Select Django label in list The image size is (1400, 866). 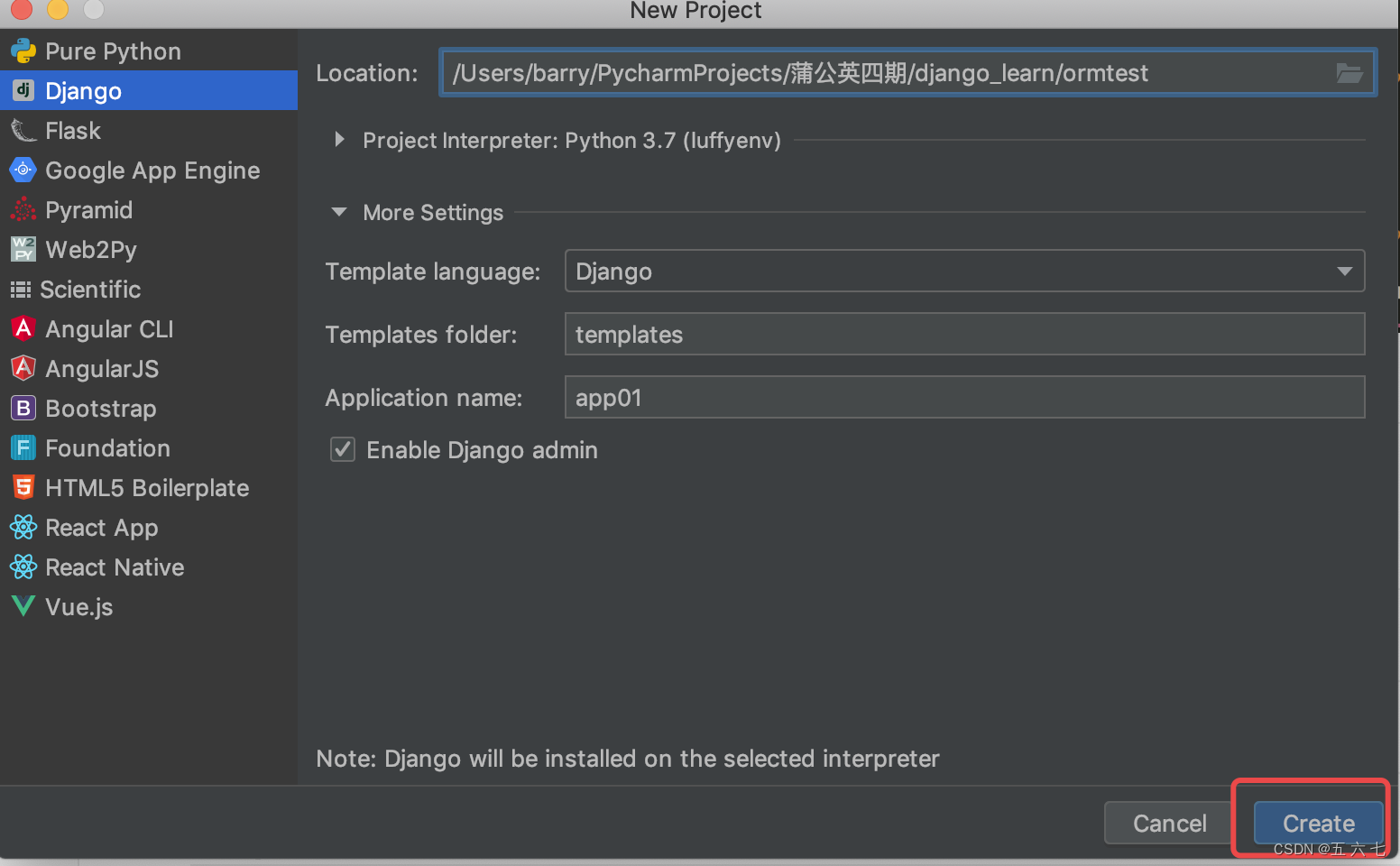(x=83, y=91)
